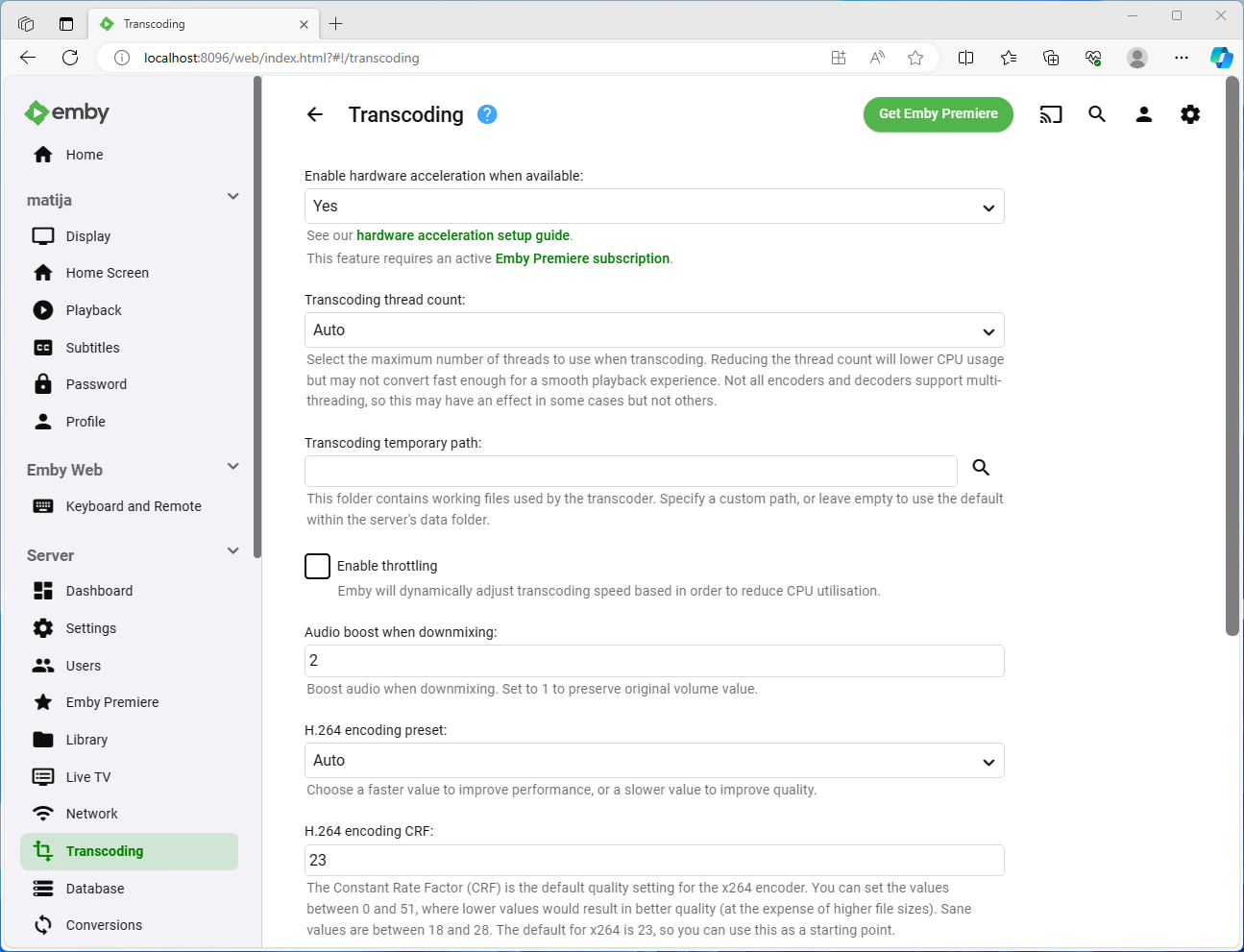The height and width of the screenshot is (952, 1244).
Task: Click the Conversions sync icon
Action: (43, 925)
